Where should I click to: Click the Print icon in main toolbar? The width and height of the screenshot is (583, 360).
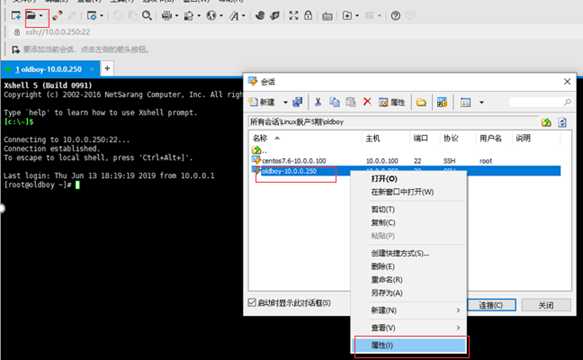(167, 16)
